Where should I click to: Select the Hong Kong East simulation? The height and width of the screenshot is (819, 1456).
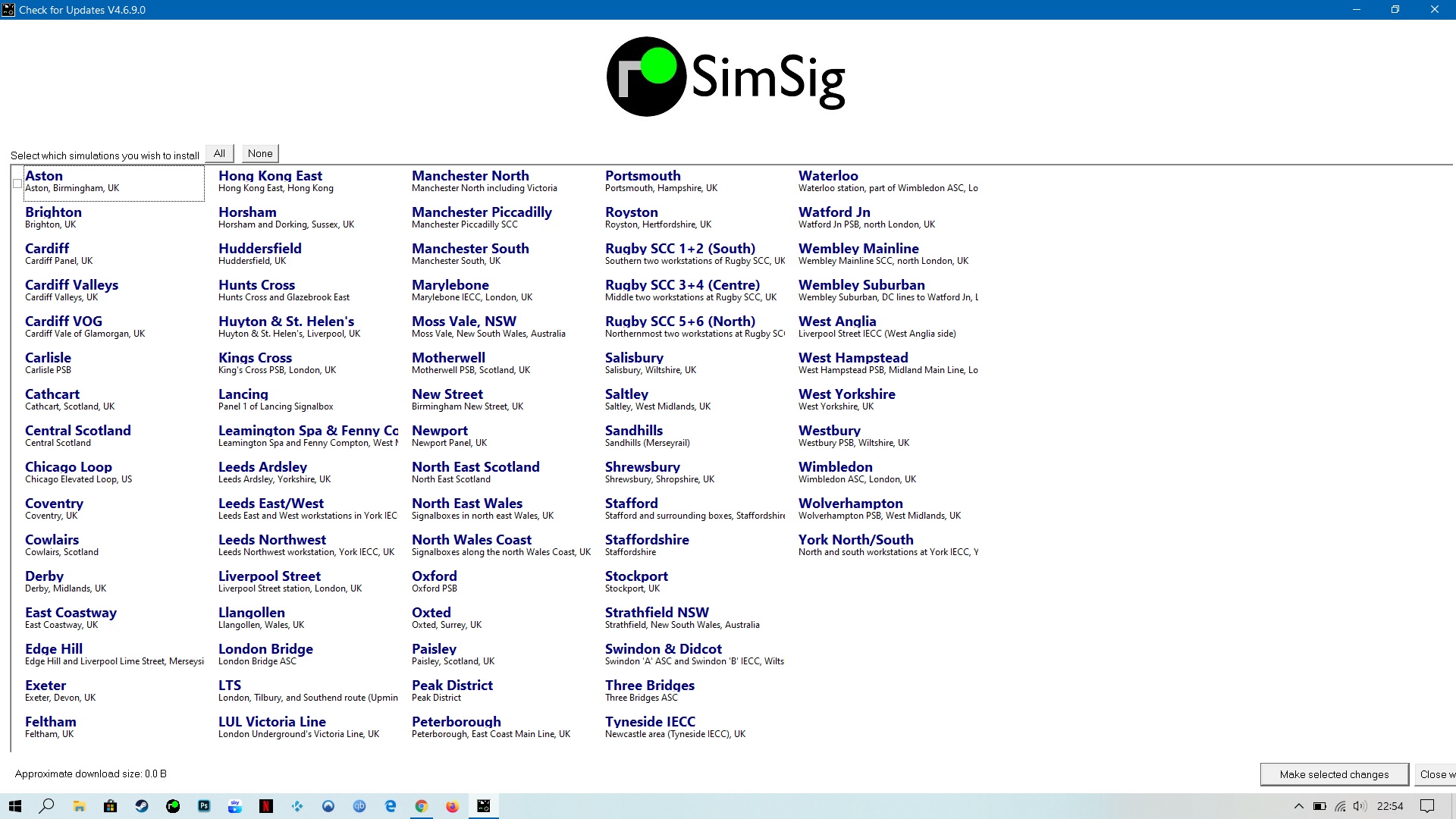point(276,180)
